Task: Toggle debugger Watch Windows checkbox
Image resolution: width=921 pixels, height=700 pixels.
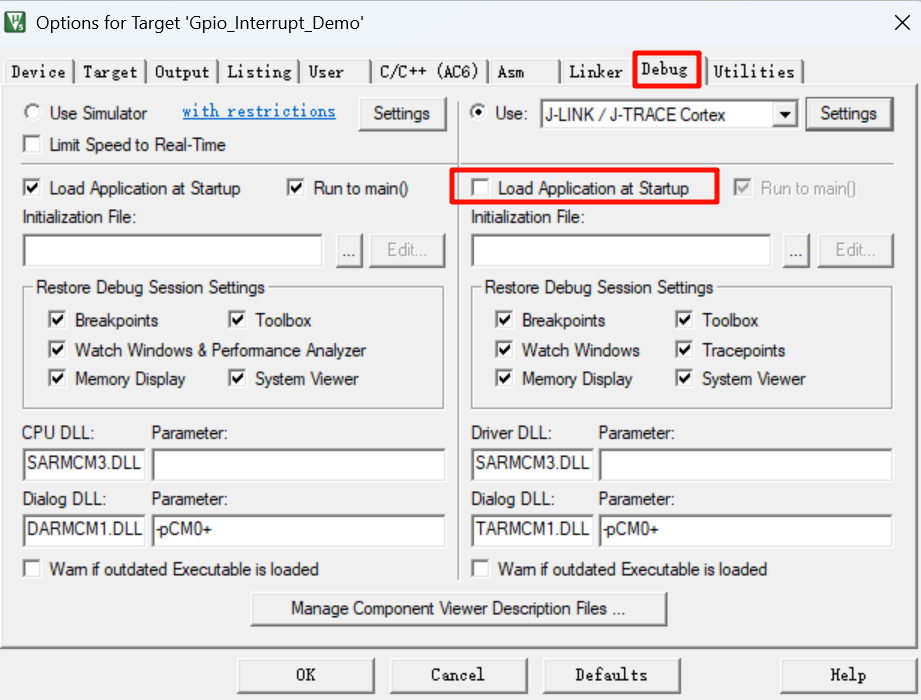Action: (504, 350)
